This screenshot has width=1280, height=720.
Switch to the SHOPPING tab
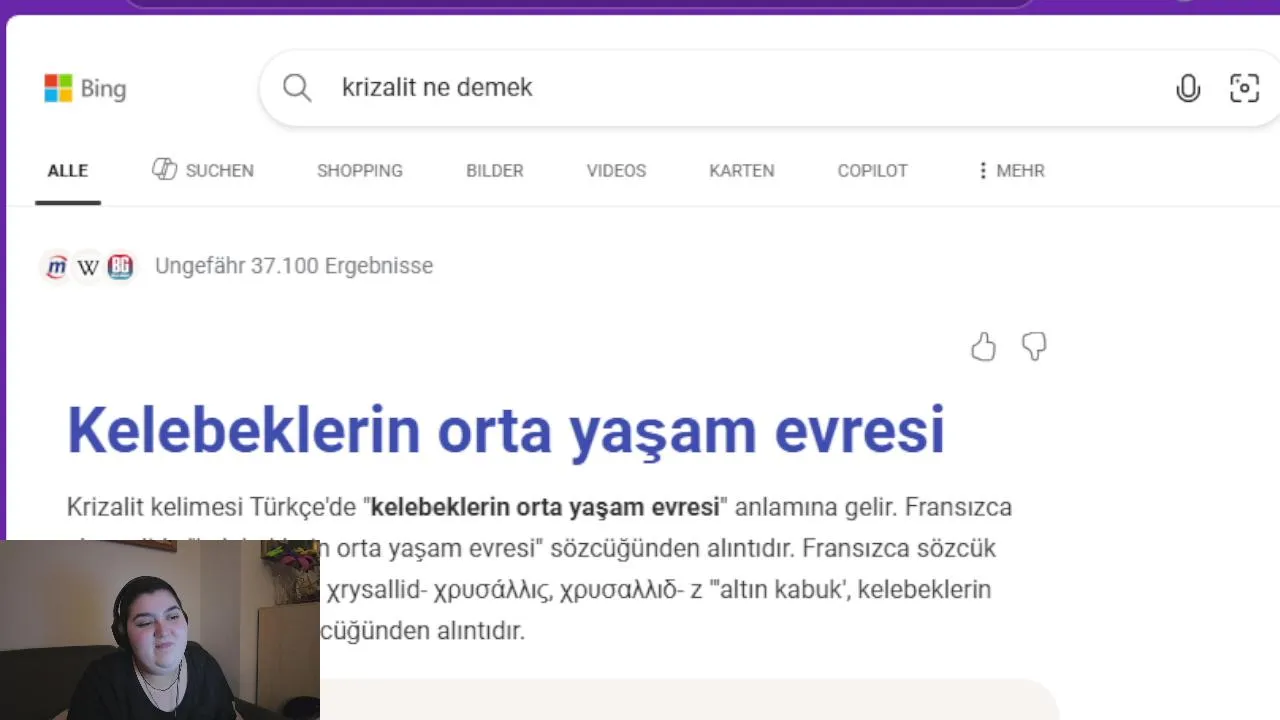(360, 171)
